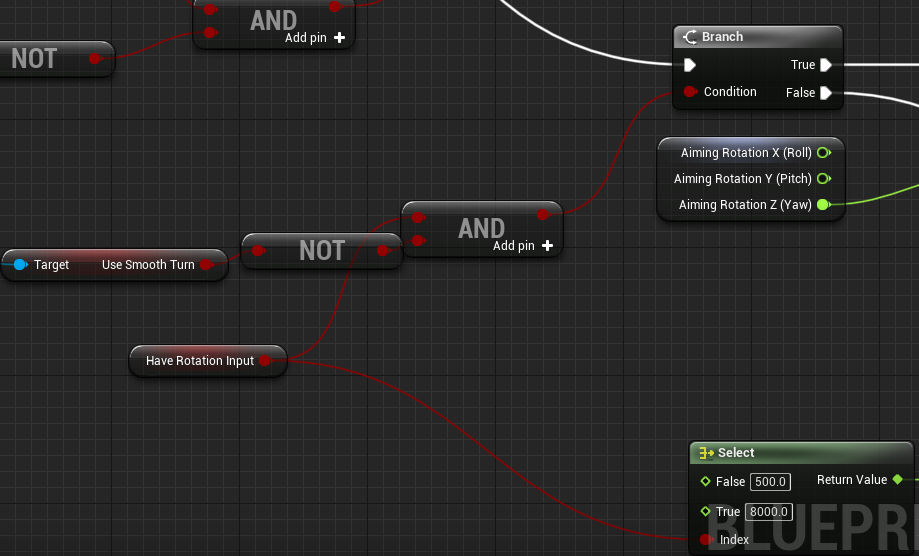
Task: Click the Select node False value field
Action: coord(771,482)
